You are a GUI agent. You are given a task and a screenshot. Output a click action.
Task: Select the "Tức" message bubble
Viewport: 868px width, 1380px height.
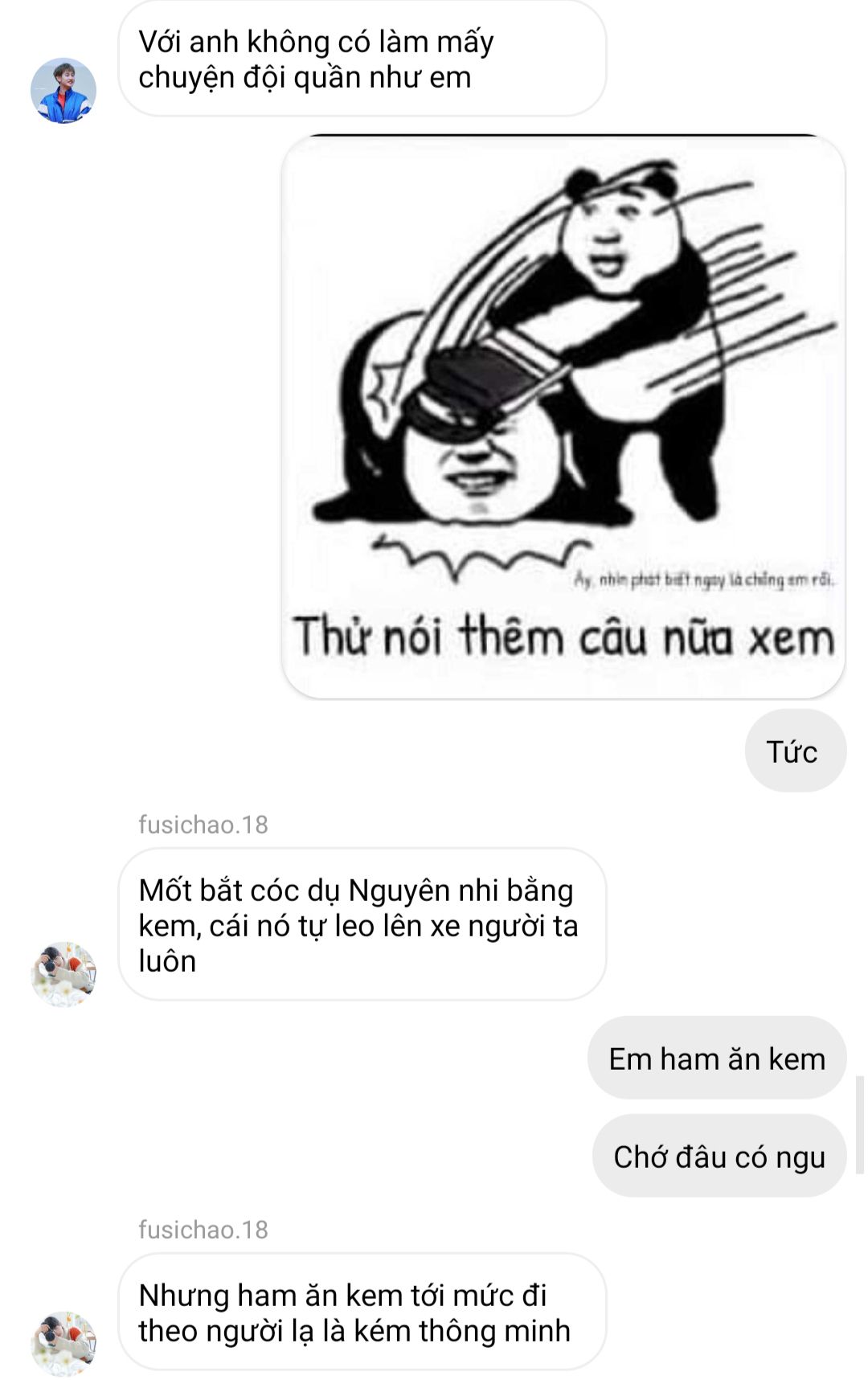click(795, 751)
